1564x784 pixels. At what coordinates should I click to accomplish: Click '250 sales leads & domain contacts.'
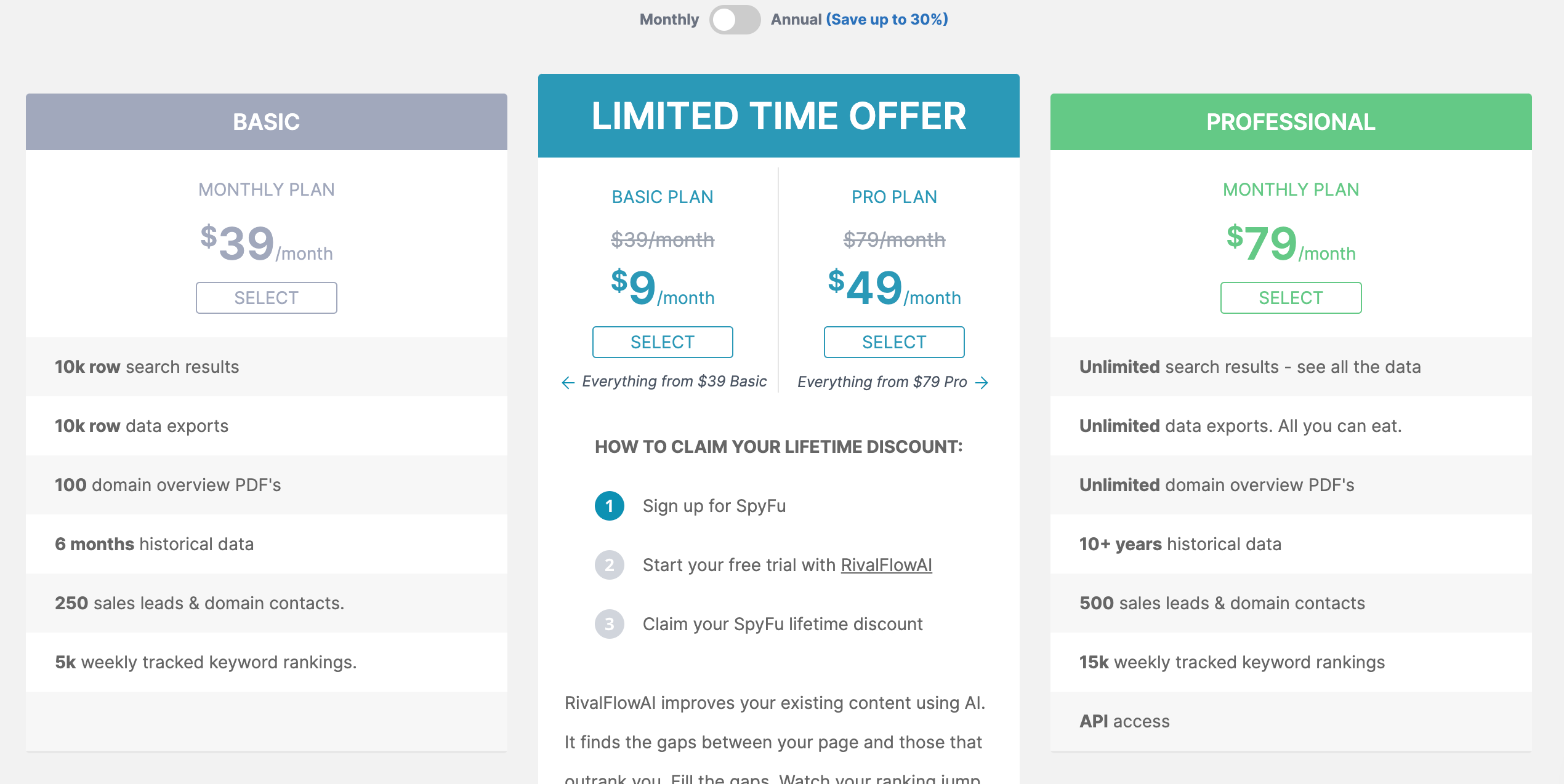coord(267,603)
